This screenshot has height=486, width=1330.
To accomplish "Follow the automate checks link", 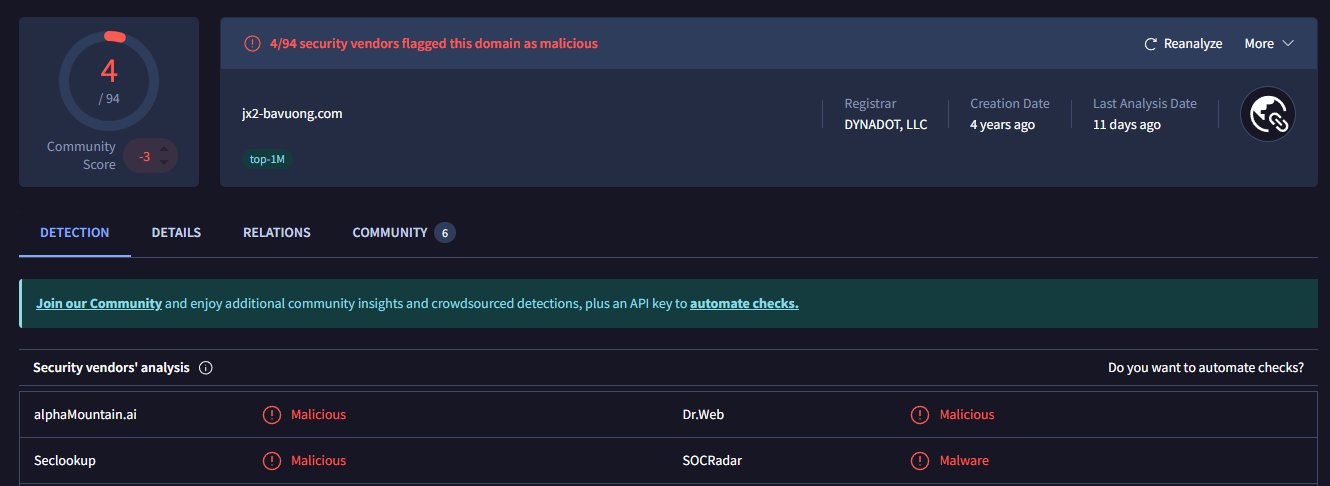I will pos(744,304).
